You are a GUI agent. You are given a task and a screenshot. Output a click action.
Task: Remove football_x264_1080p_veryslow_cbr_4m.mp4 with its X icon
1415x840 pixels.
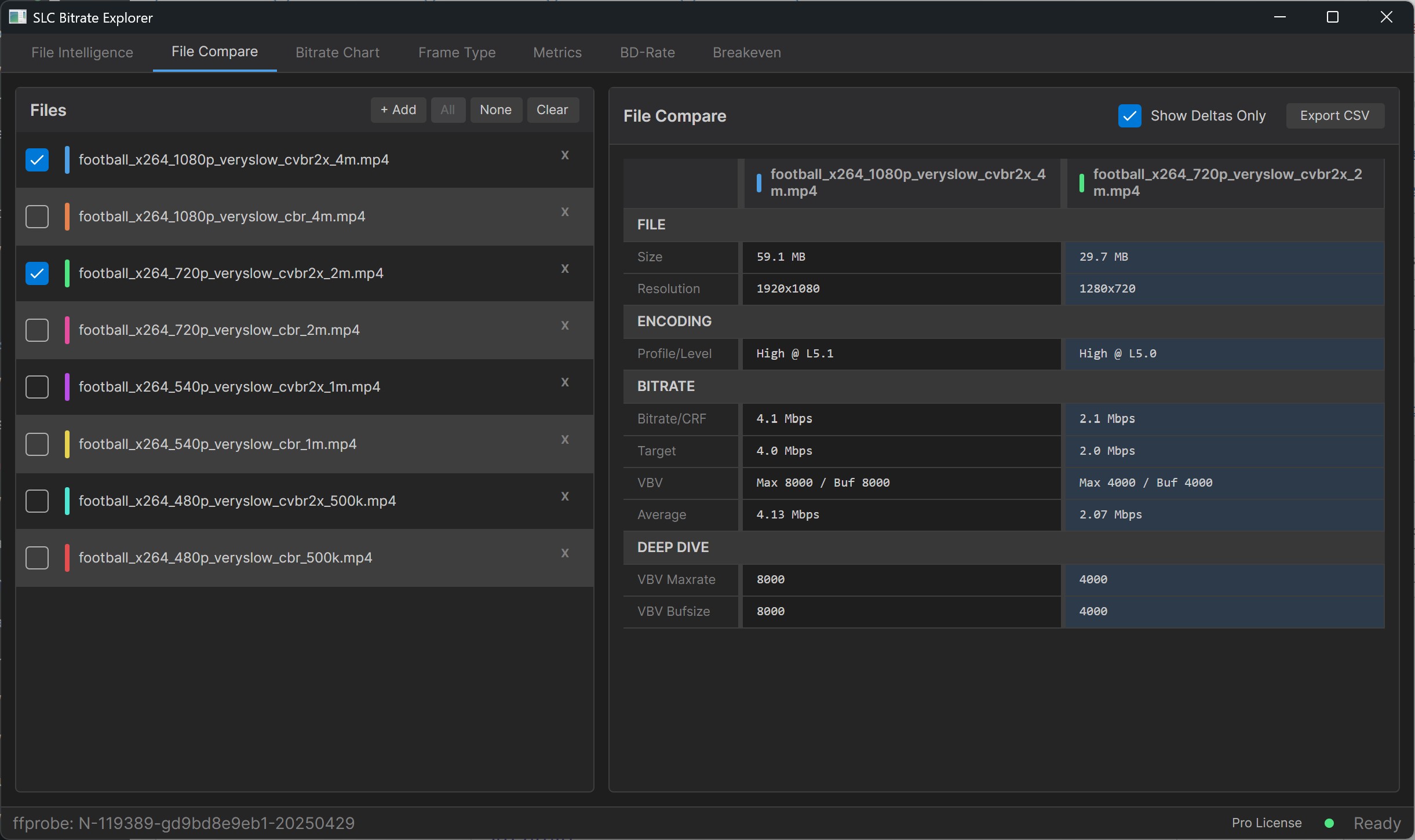tap(564, 212)
